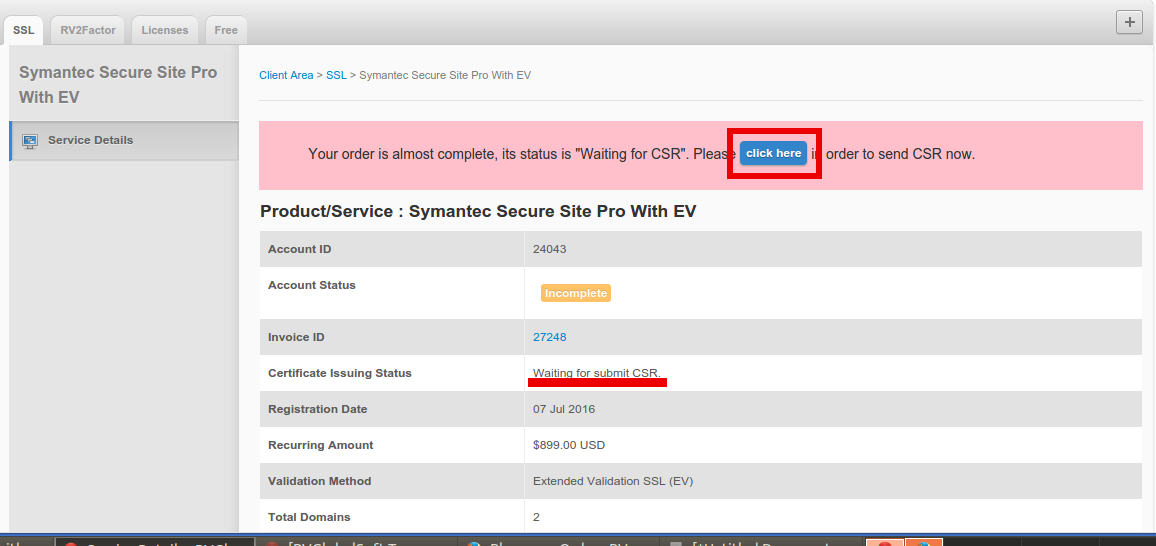This screenshot has width=1156, height=546.
Task: Click the 'Extended Validation SSL (EV)' value
Action: pyautogui.click(x=612, y=481)
